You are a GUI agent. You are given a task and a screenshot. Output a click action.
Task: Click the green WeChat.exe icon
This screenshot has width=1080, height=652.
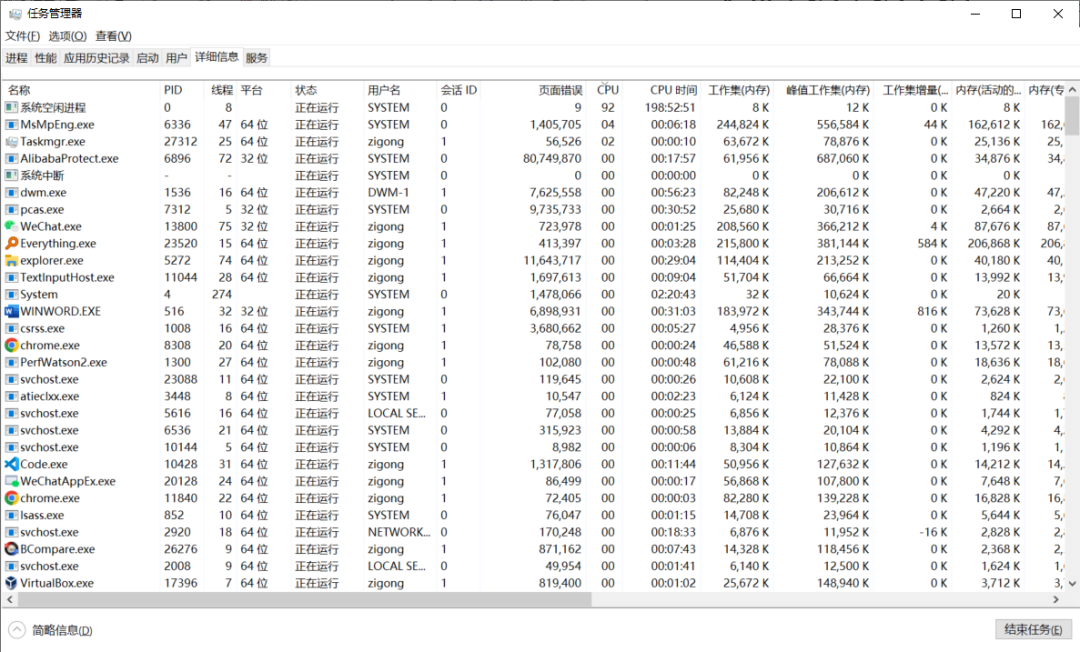pos(11,227)
